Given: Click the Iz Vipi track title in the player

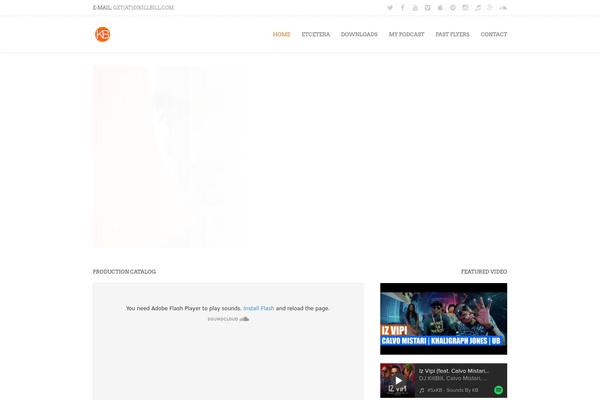Looking at the screenshot, I should [454, 371].
